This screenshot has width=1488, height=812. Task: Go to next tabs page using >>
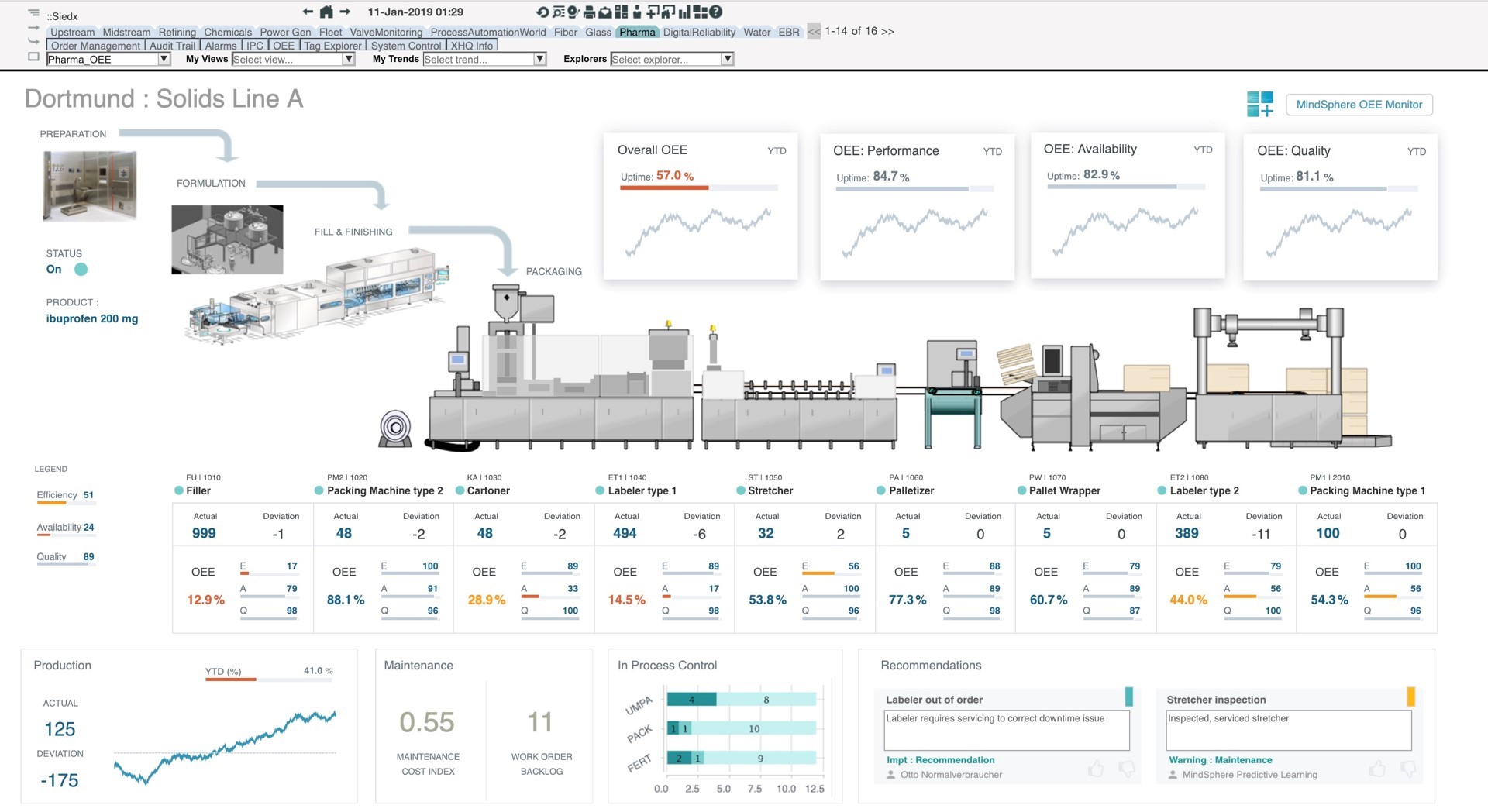pos(887,31)
